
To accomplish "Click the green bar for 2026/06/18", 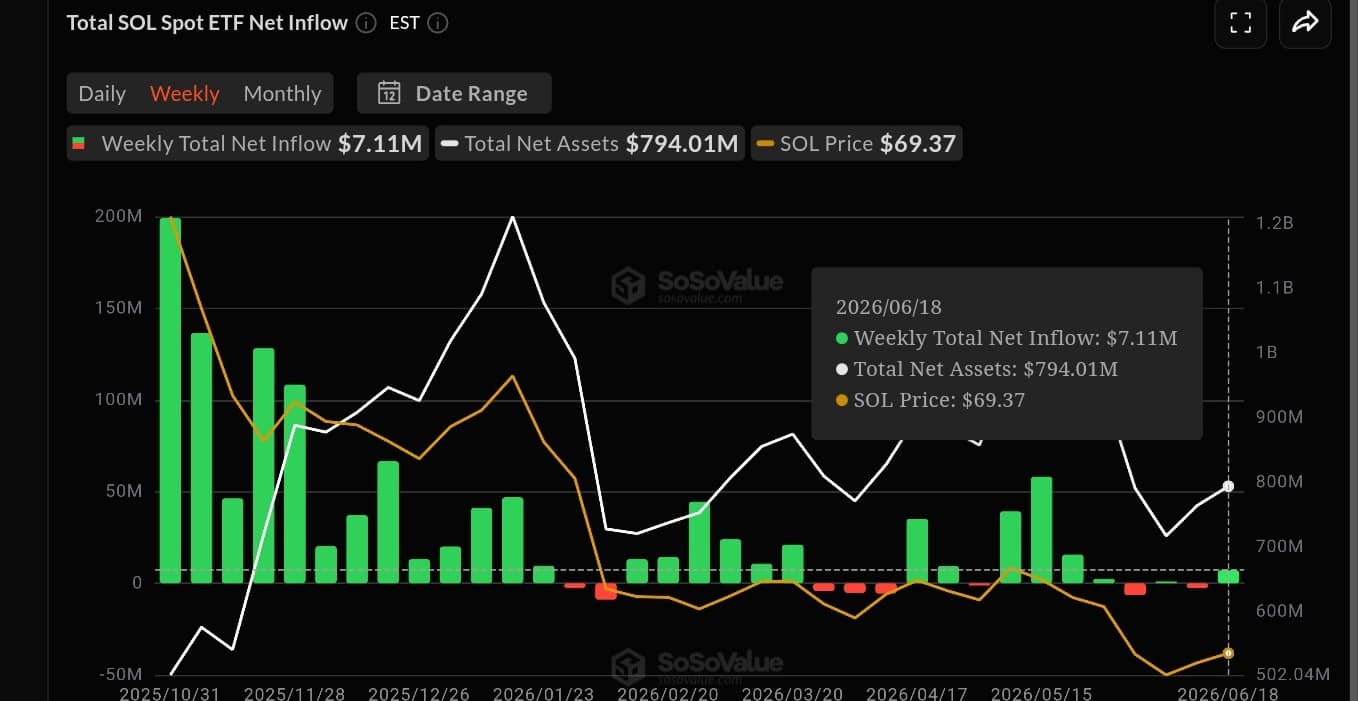I will 1228,576.
